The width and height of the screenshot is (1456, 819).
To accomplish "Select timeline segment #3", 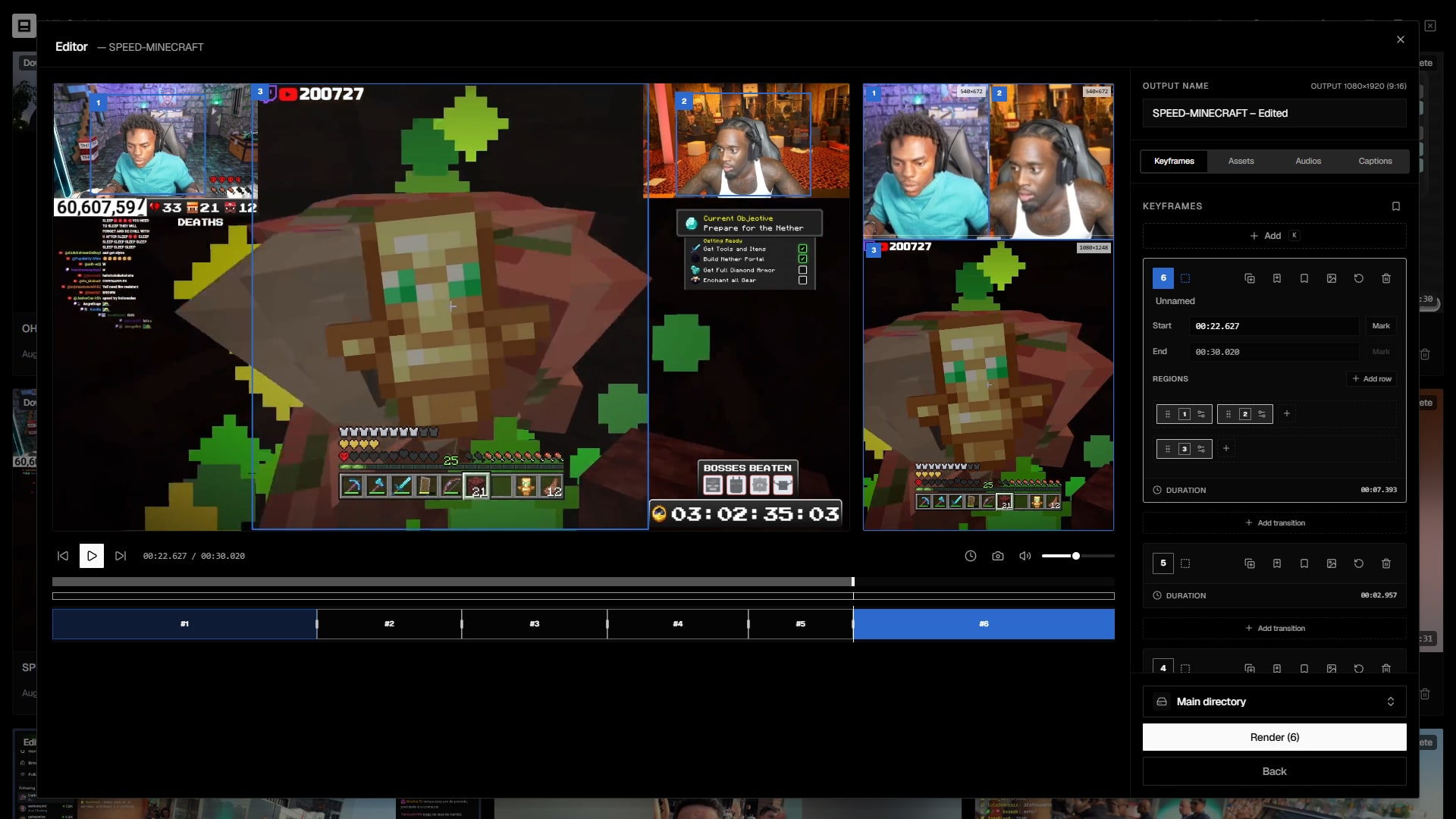I will (535, 624).
